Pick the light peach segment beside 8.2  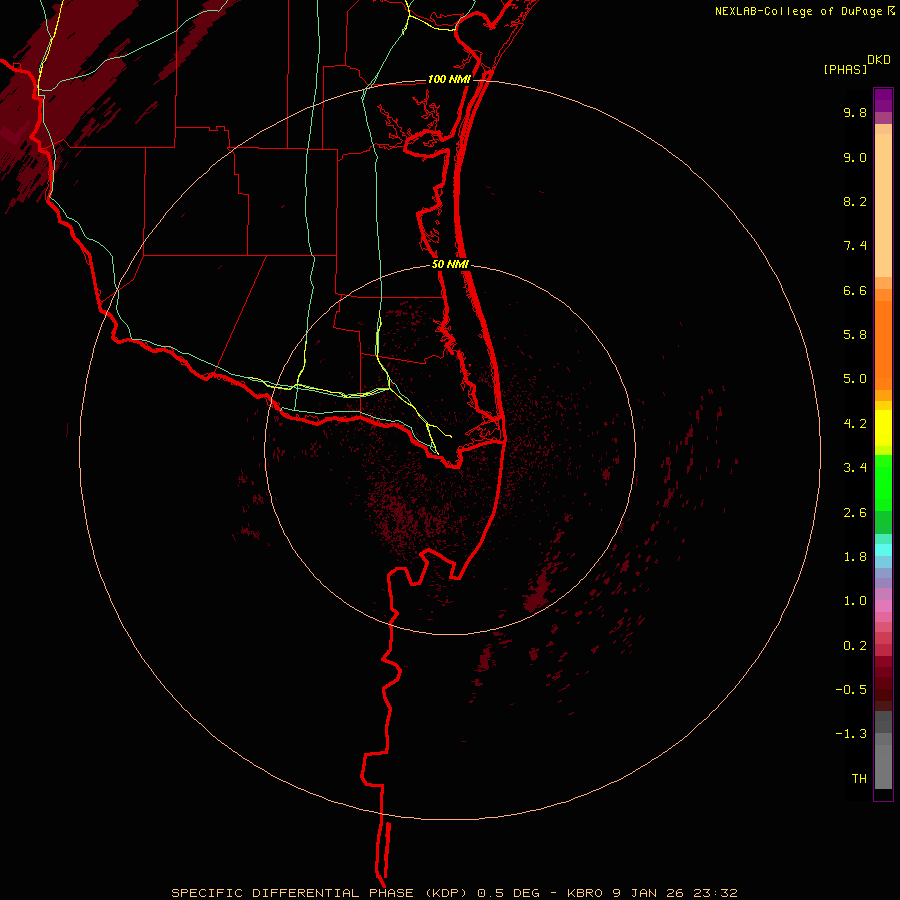(883, 205)
